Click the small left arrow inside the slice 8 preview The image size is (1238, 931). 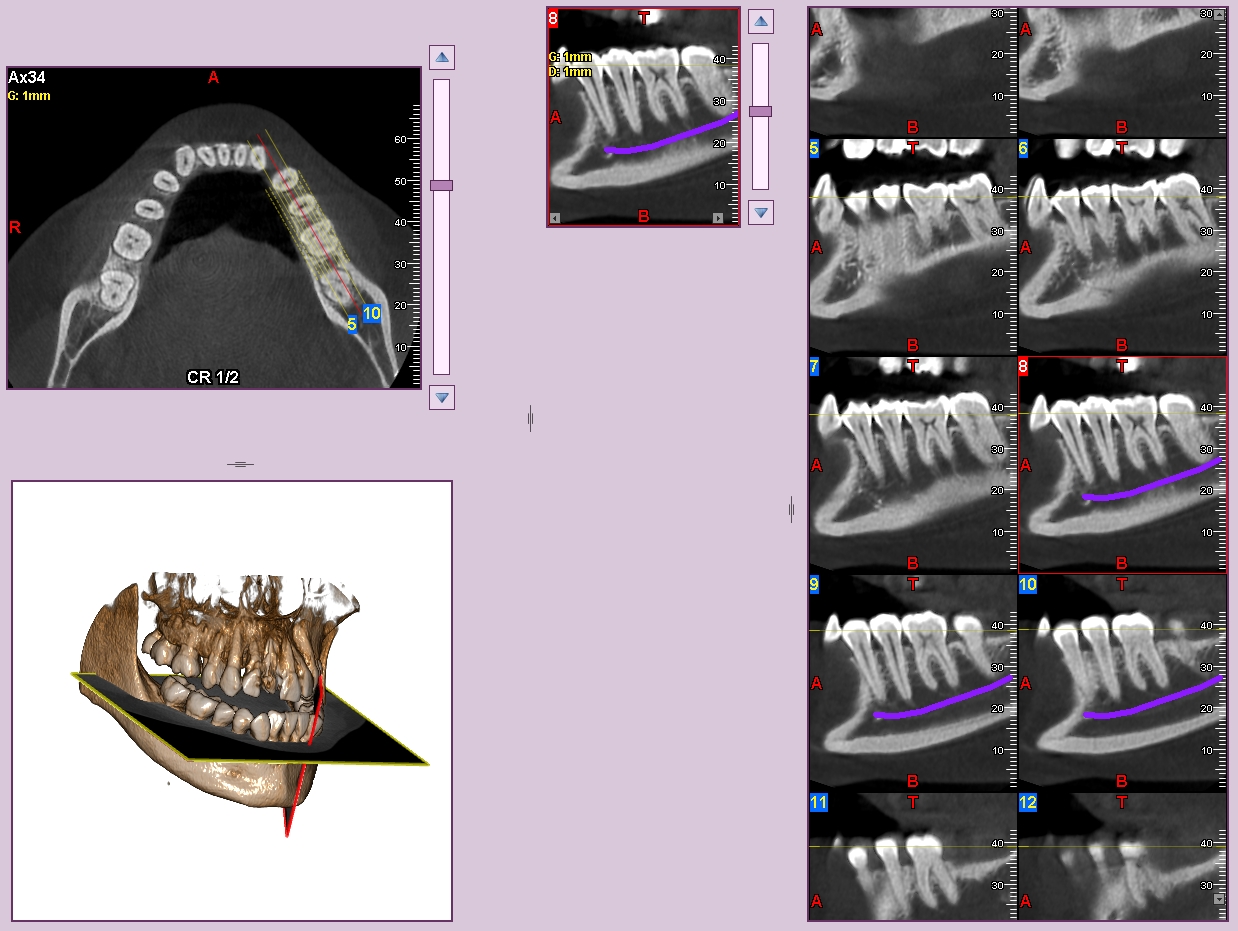(x=556, y=218)
